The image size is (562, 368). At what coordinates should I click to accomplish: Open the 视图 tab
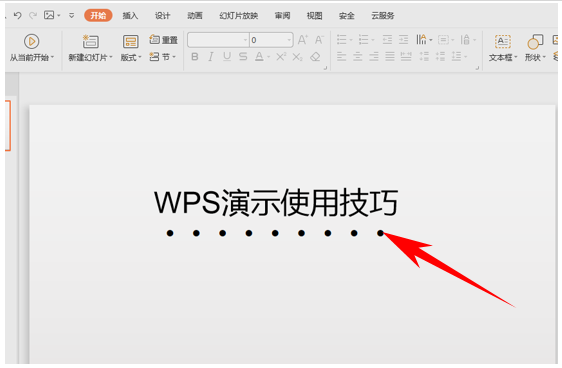[314, 15]
